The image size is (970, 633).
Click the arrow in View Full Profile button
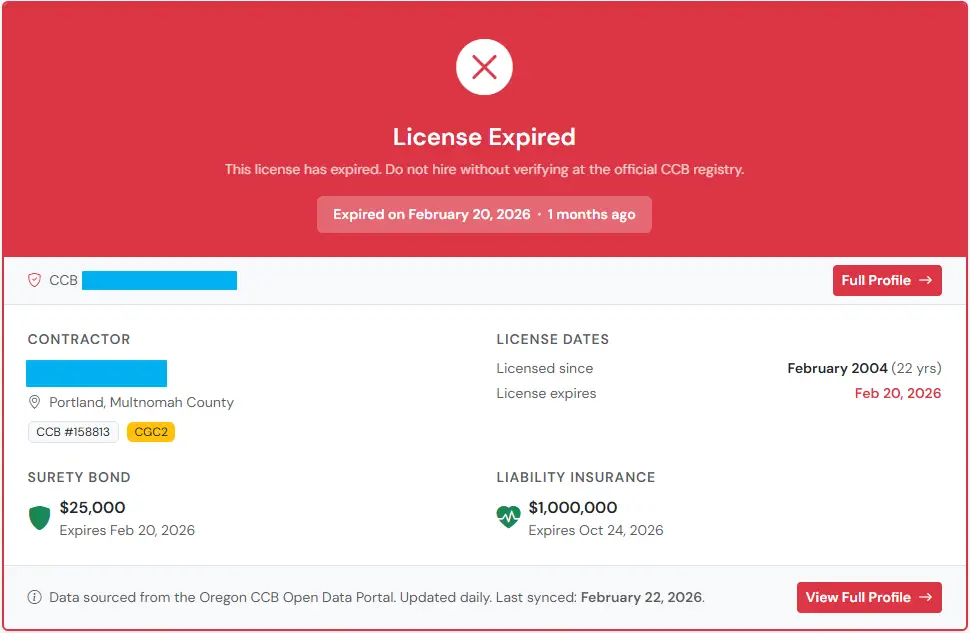point(925,597)
